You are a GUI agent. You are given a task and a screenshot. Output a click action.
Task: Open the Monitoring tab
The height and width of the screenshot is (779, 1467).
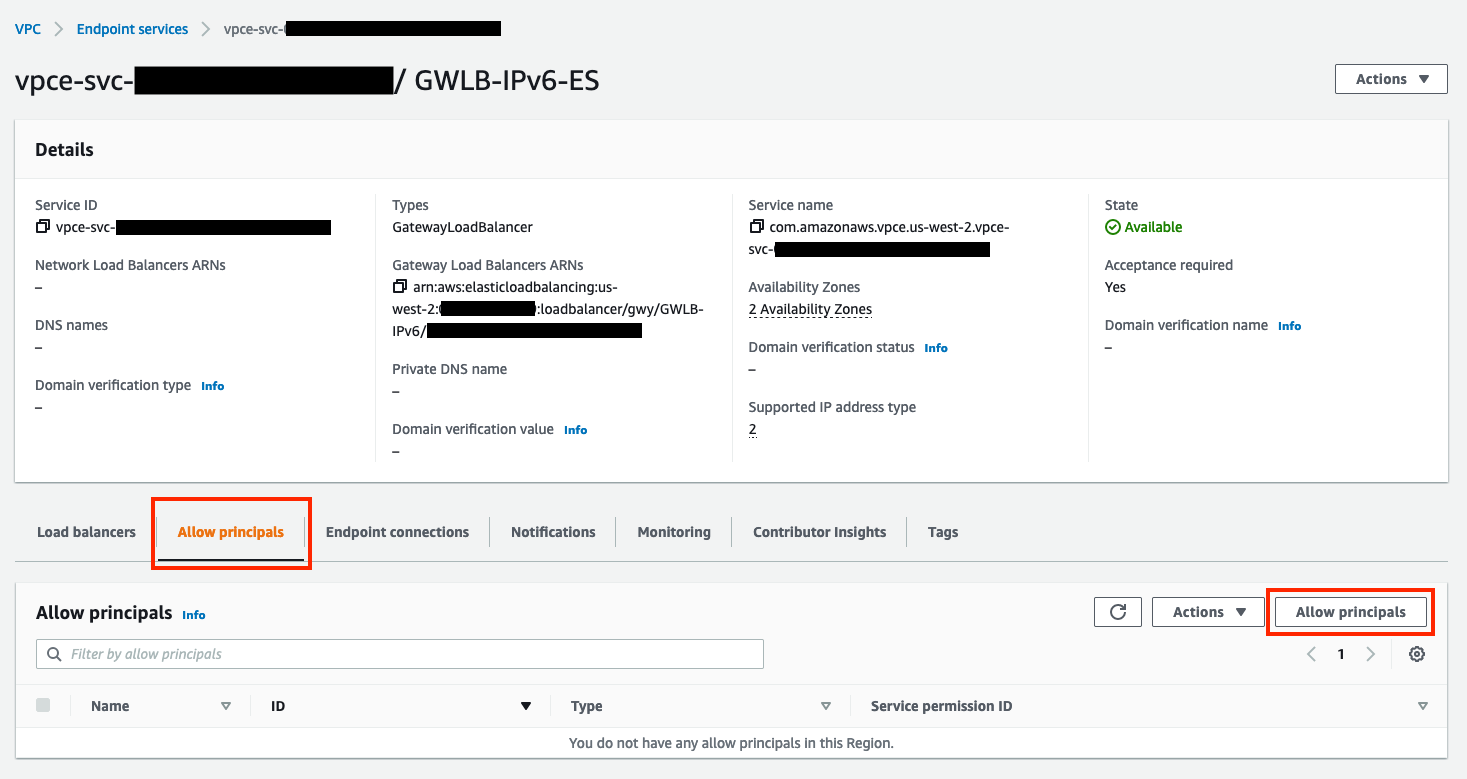[x=672, y=531]
